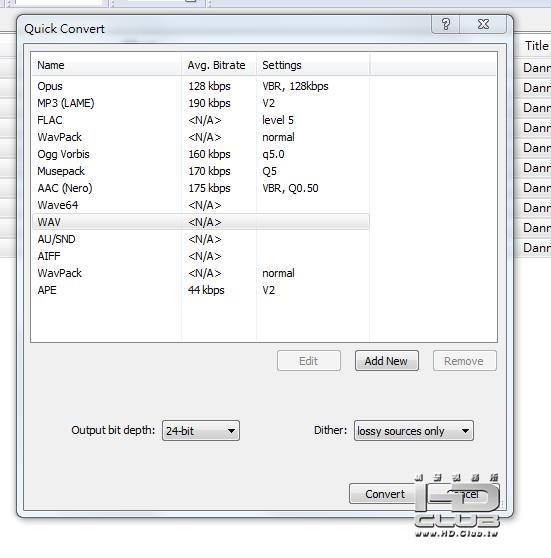
Task: Open the Dither dropdown
Action: [x=414, y=431]
